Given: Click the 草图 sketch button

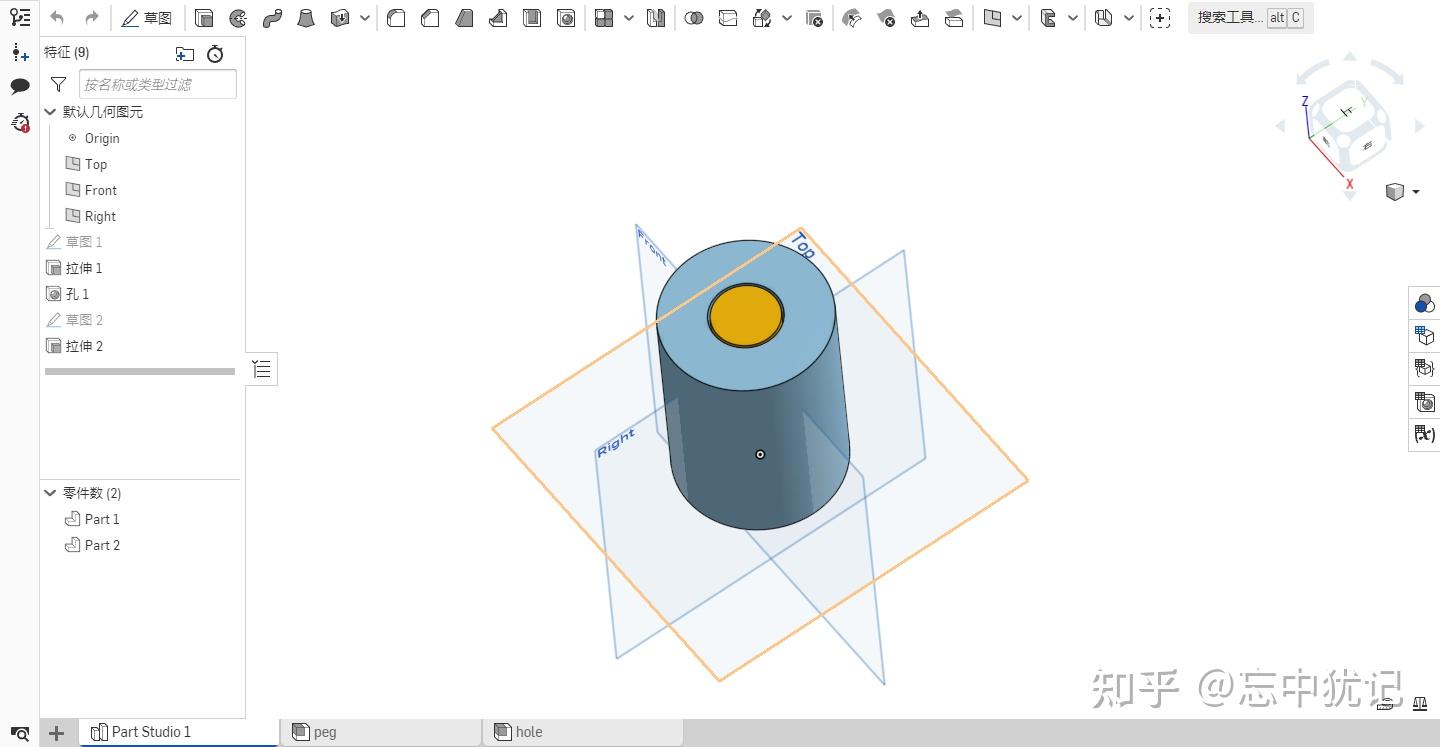Looking at the screenshot, I should point(146,18).
